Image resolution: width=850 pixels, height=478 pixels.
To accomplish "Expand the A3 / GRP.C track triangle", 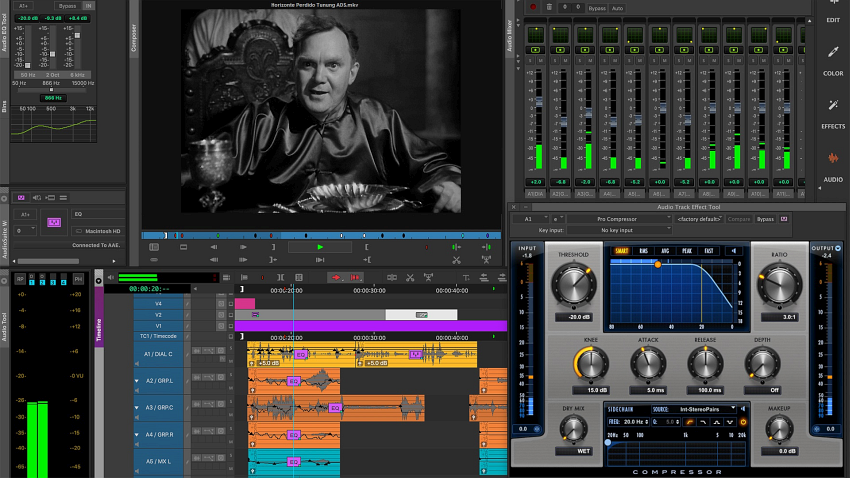I will click(x=137, y=408).
